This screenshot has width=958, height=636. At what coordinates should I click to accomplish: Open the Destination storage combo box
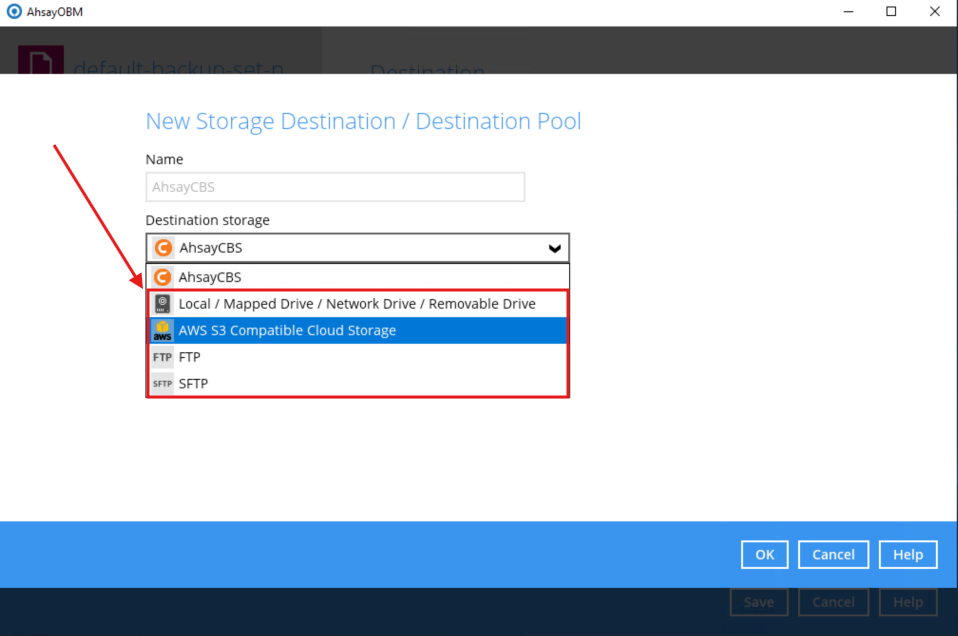coord(357,248)
